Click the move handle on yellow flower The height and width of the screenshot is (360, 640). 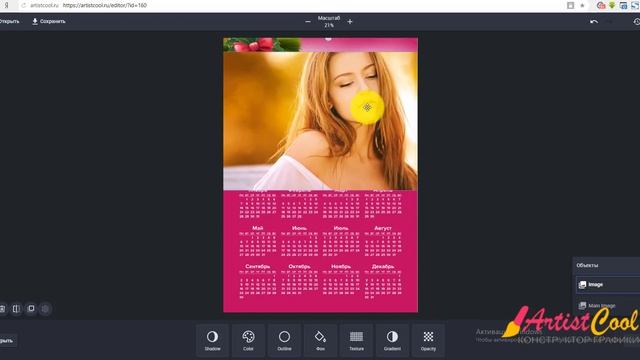click(x=367, y=107)
